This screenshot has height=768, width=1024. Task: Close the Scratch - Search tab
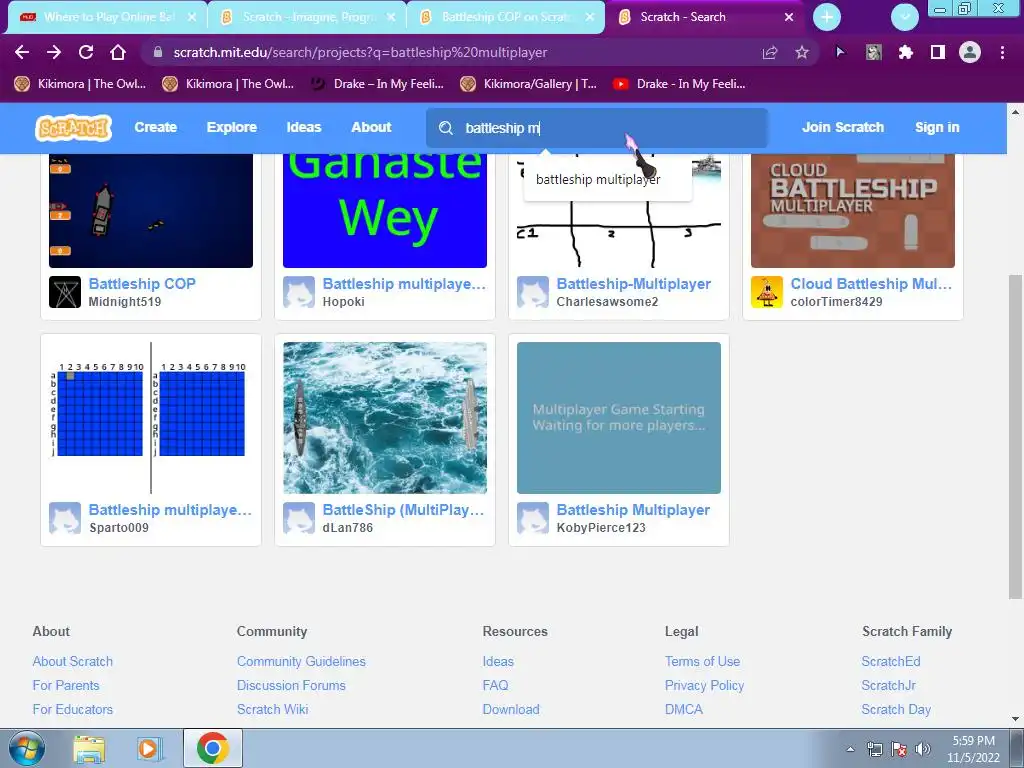pos(788,17)
